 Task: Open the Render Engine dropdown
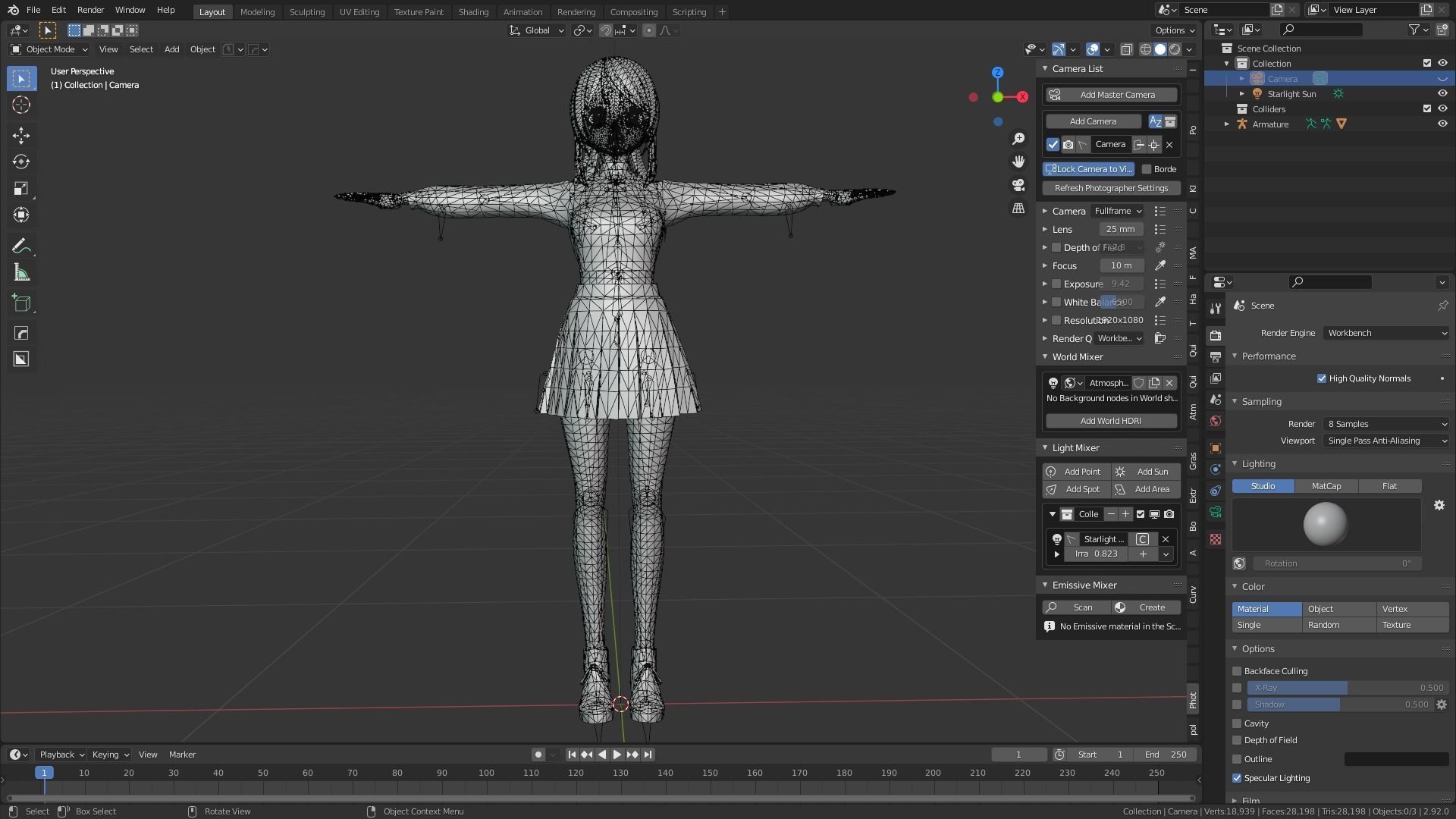(x=1386, y=333)
